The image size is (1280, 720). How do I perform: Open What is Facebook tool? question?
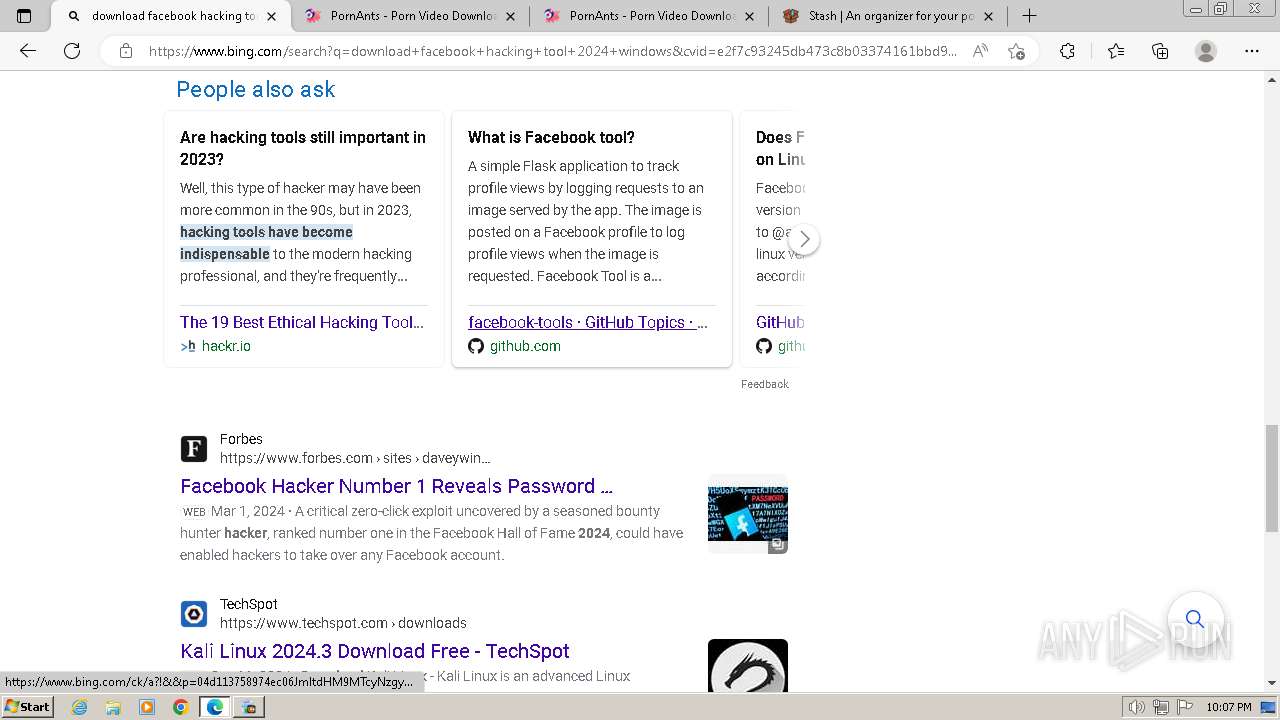pyautogui.click(x=551, y=137)
